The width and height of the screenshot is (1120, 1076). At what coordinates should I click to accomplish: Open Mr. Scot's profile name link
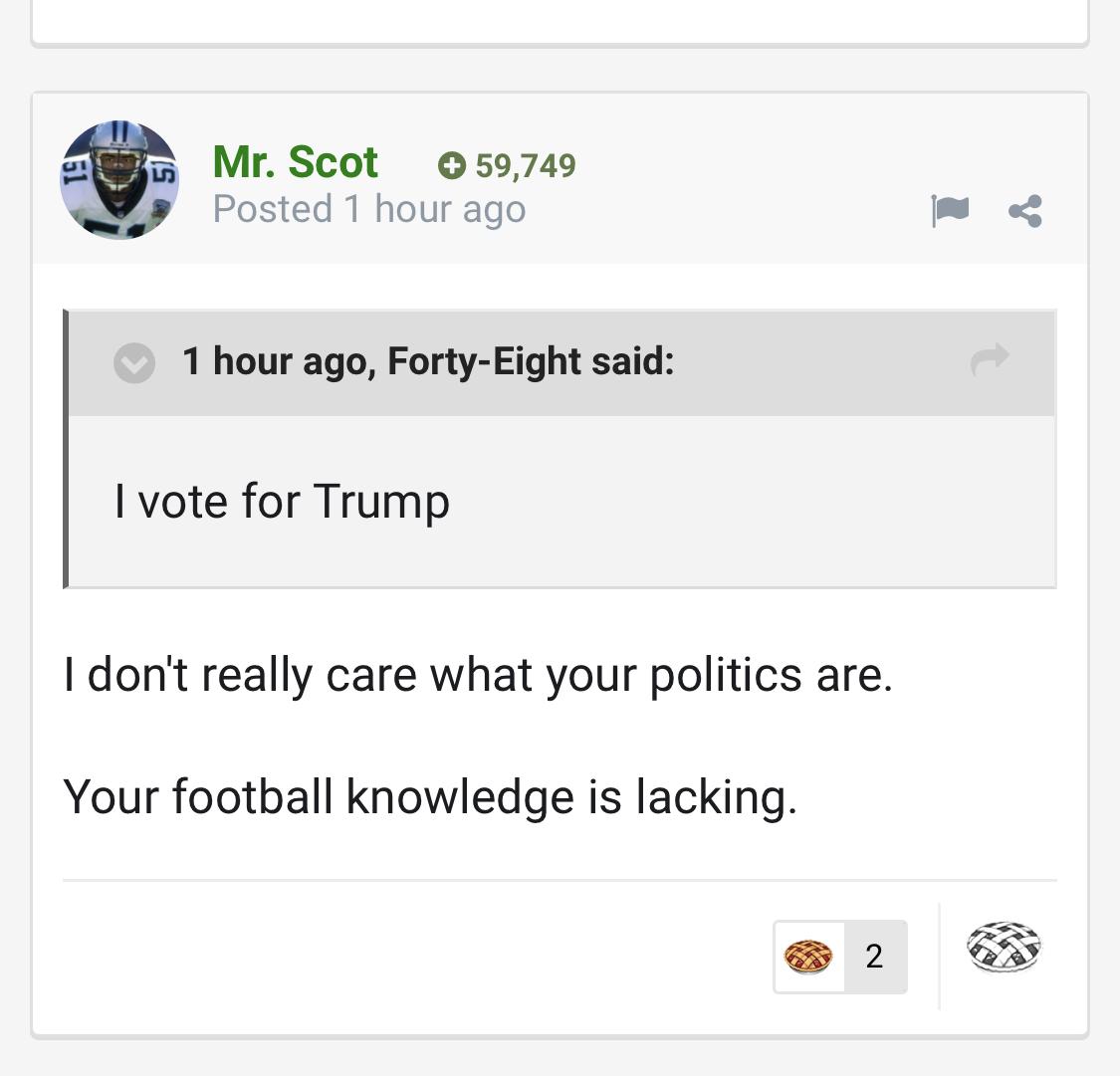pyautogui.click(x=295, y=162)
